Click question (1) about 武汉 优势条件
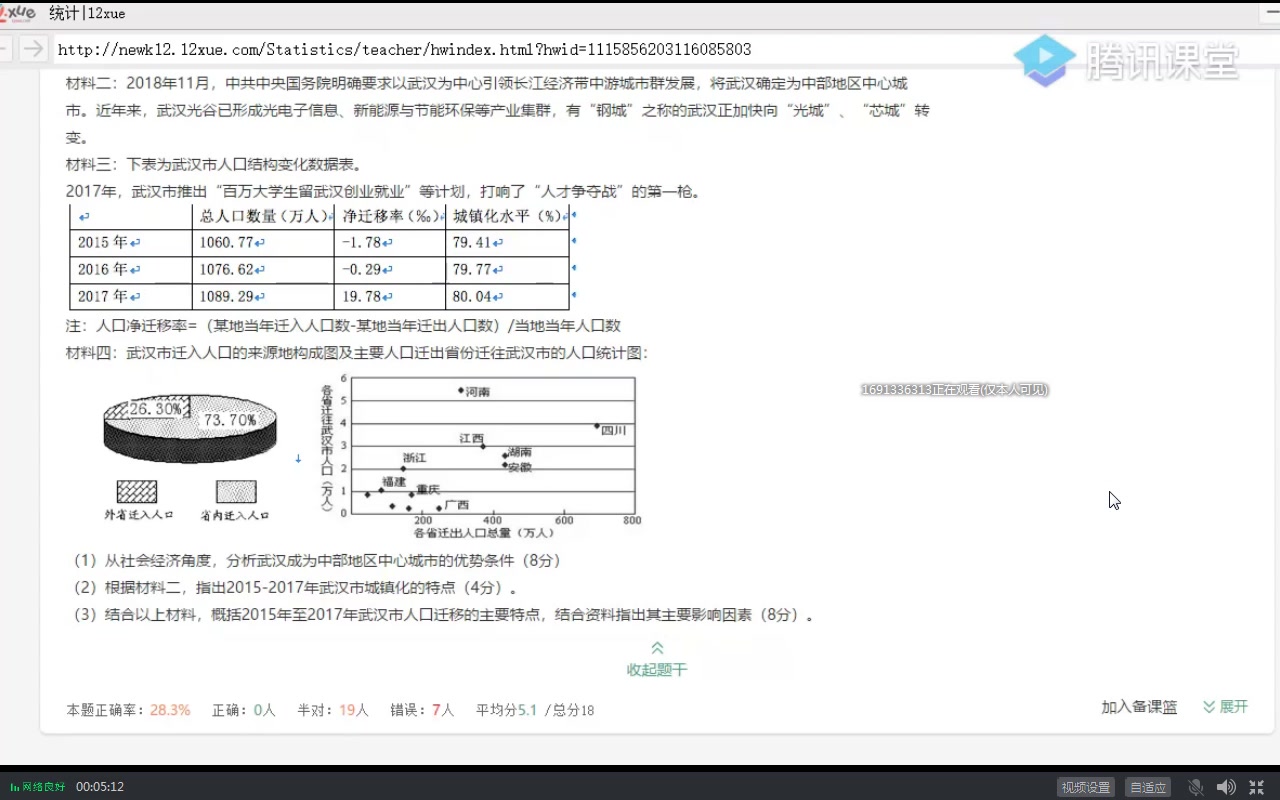 (317, 561)
